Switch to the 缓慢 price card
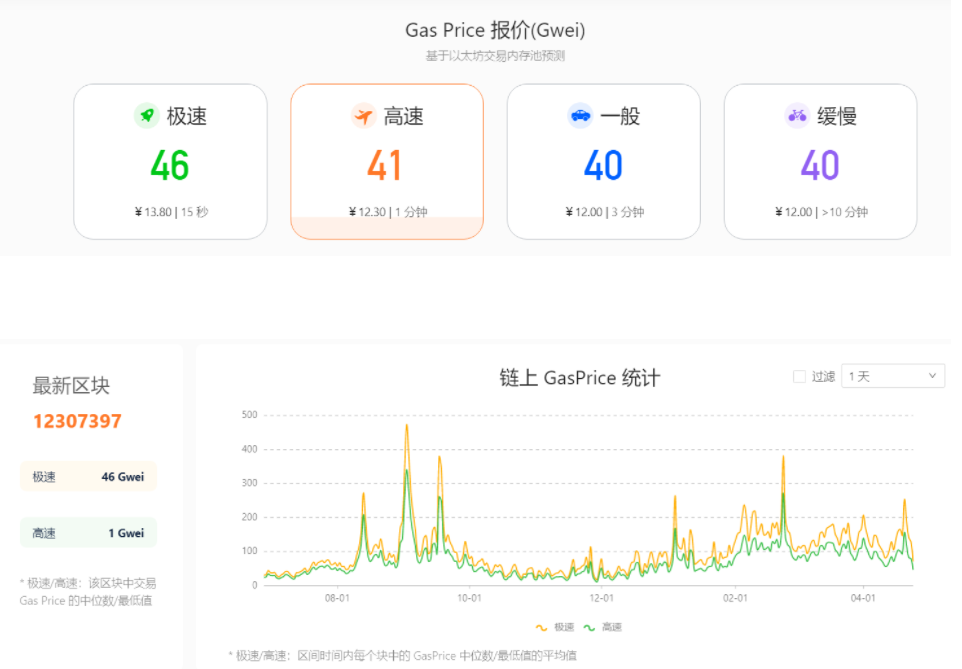The image size is (962, 669). click(x=820, y=160)
